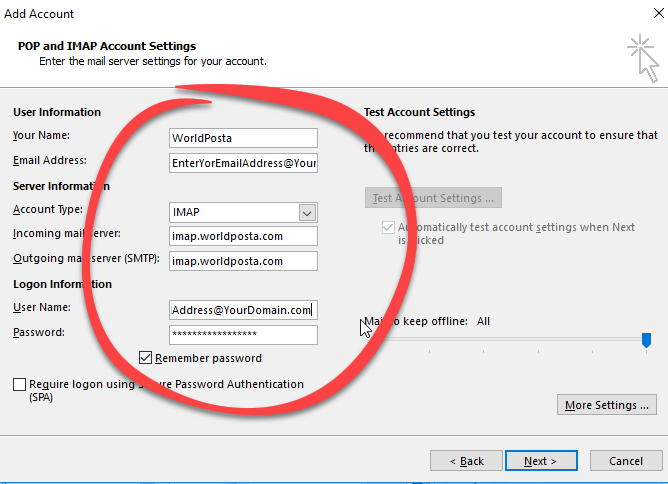
Task: Open the Account Type dropdown
Action: coord(307,212)
